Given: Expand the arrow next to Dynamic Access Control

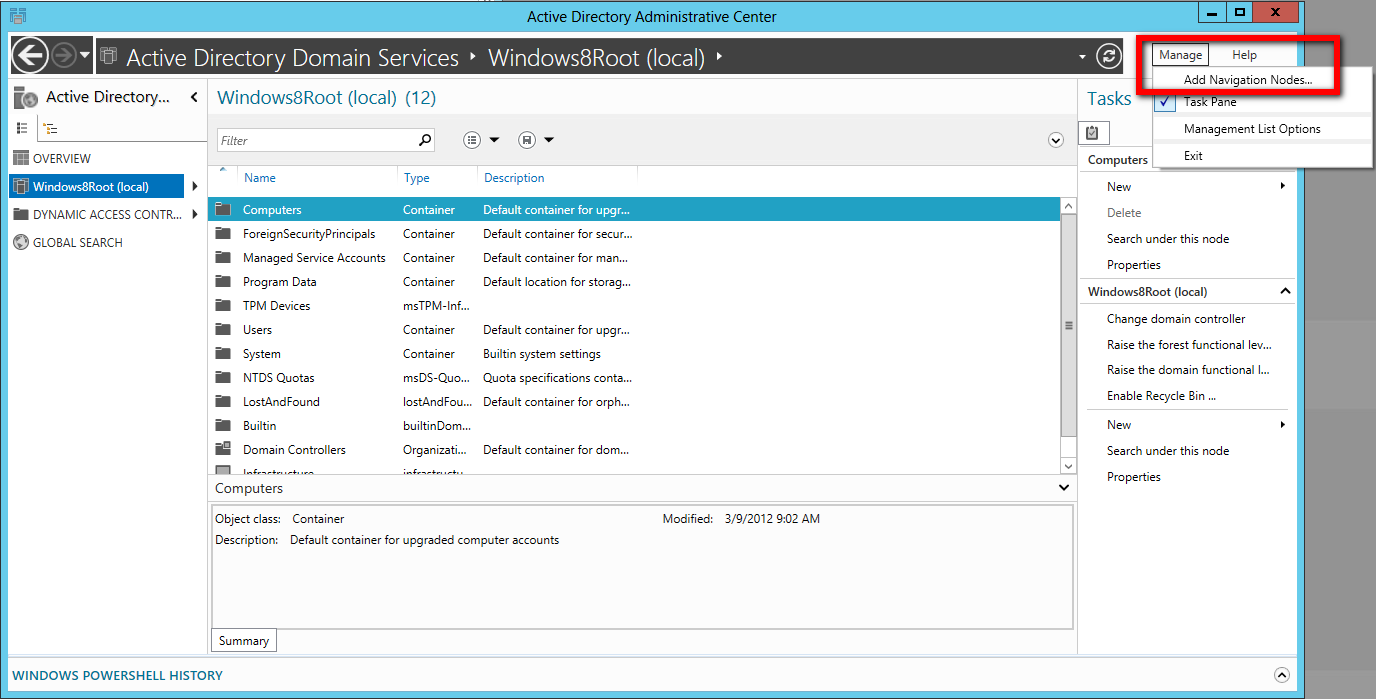Looking at the screenshot, I should click(x=195, y=215).
